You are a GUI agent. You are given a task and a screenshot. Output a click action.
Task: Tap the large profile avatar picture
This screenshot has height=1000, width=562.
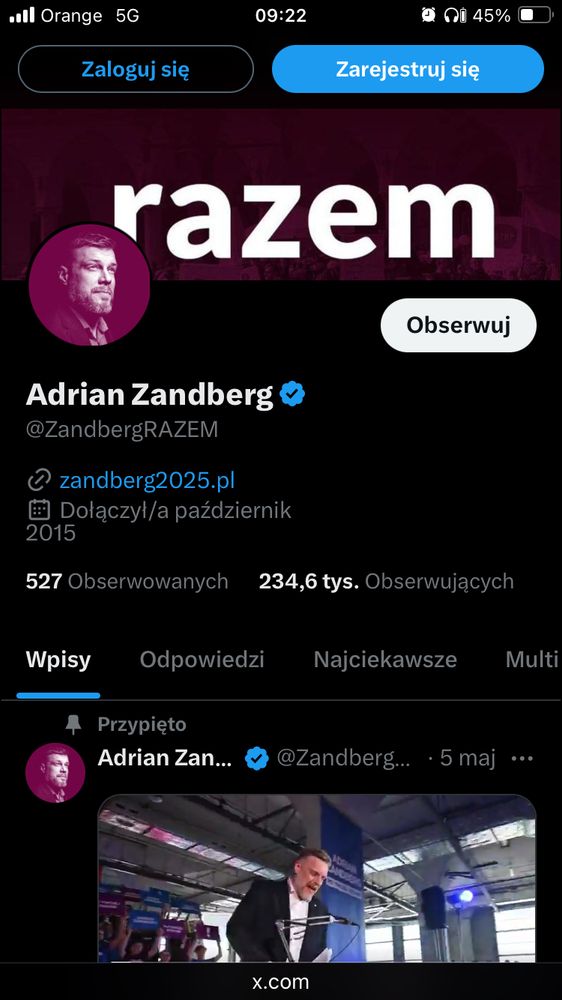(89, 285)
